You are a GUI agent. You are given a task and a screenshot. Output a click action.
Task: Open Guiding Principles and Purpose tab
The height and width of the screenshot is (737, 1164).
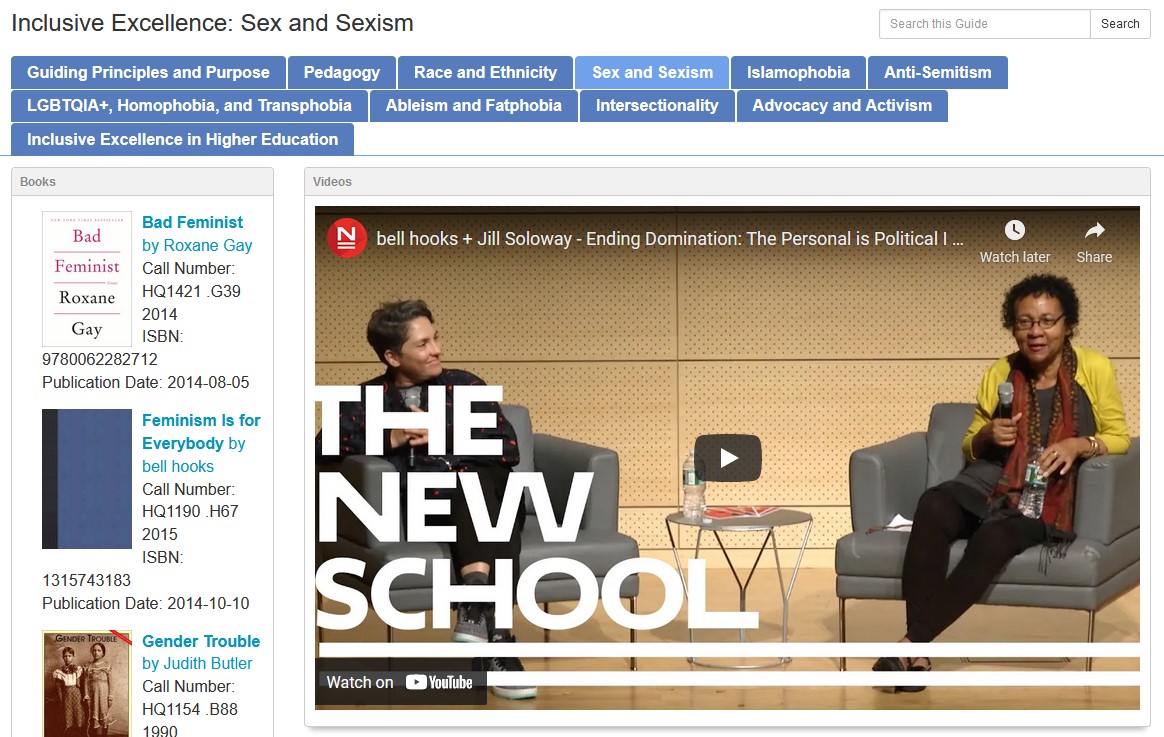pyautogui.click(x=148, y=72)
